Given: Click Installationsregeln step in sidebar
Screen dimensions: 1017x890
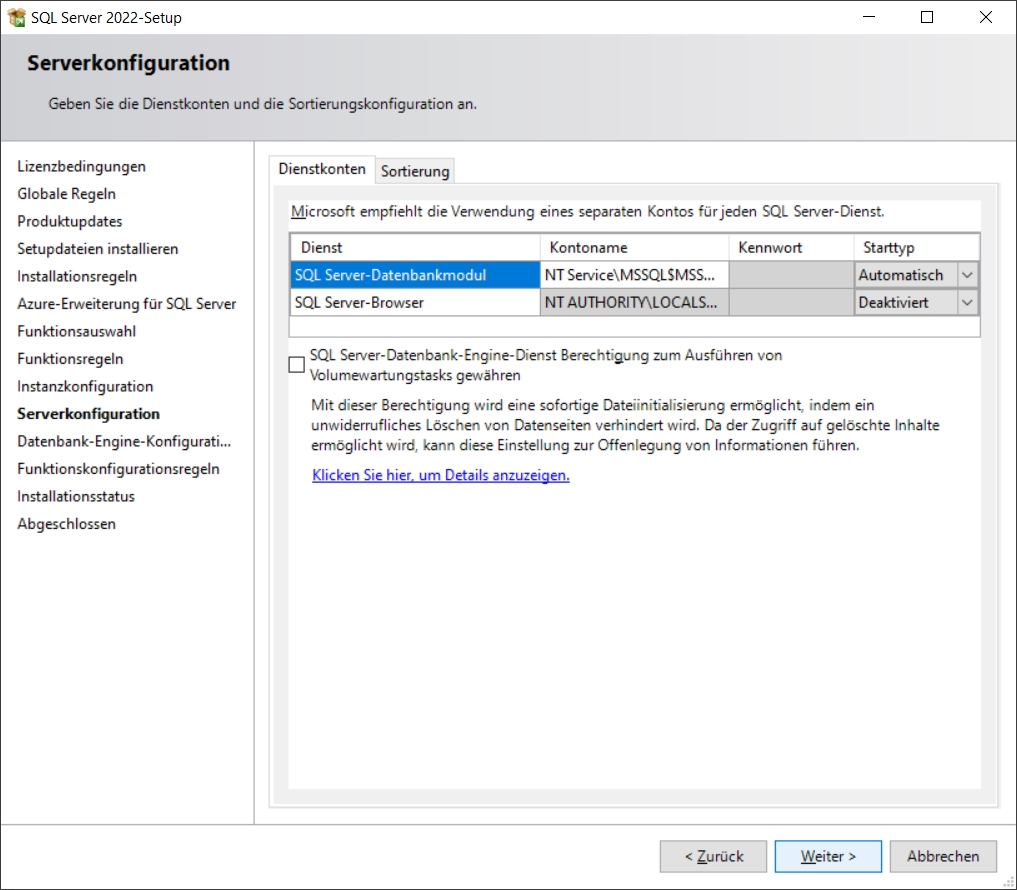Looking at the screenshot, I should pos(77,276).
